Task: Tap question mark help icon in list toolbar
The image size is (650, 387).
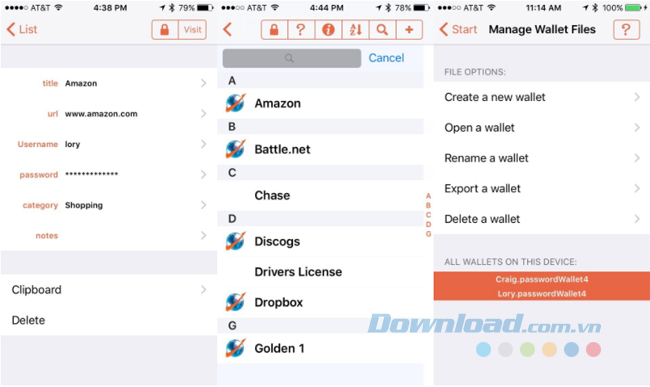Action: 301,29
